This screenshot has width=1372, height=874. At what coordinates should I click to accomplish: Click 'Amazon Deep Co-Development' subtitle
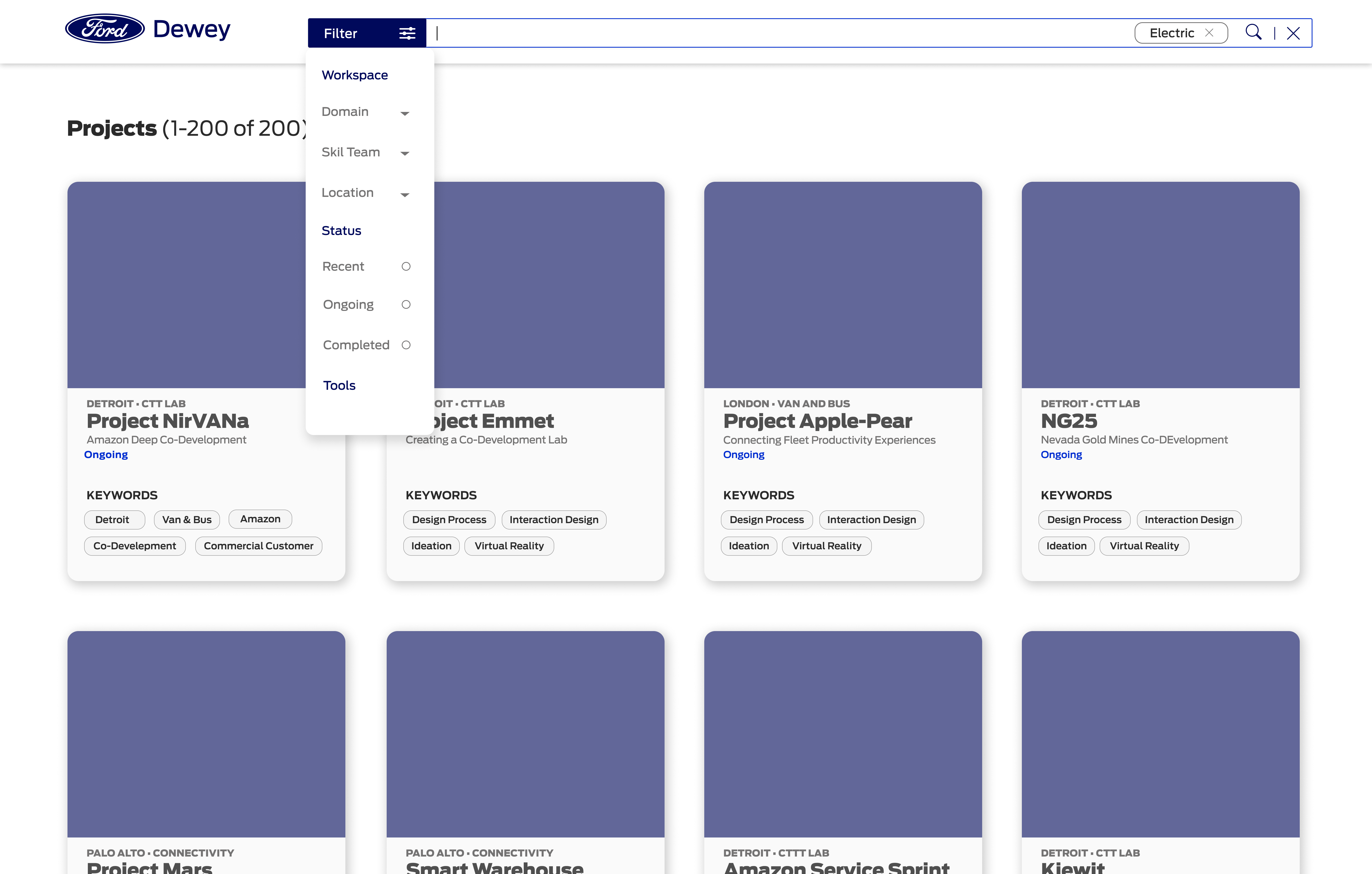(x=166, y=440)
